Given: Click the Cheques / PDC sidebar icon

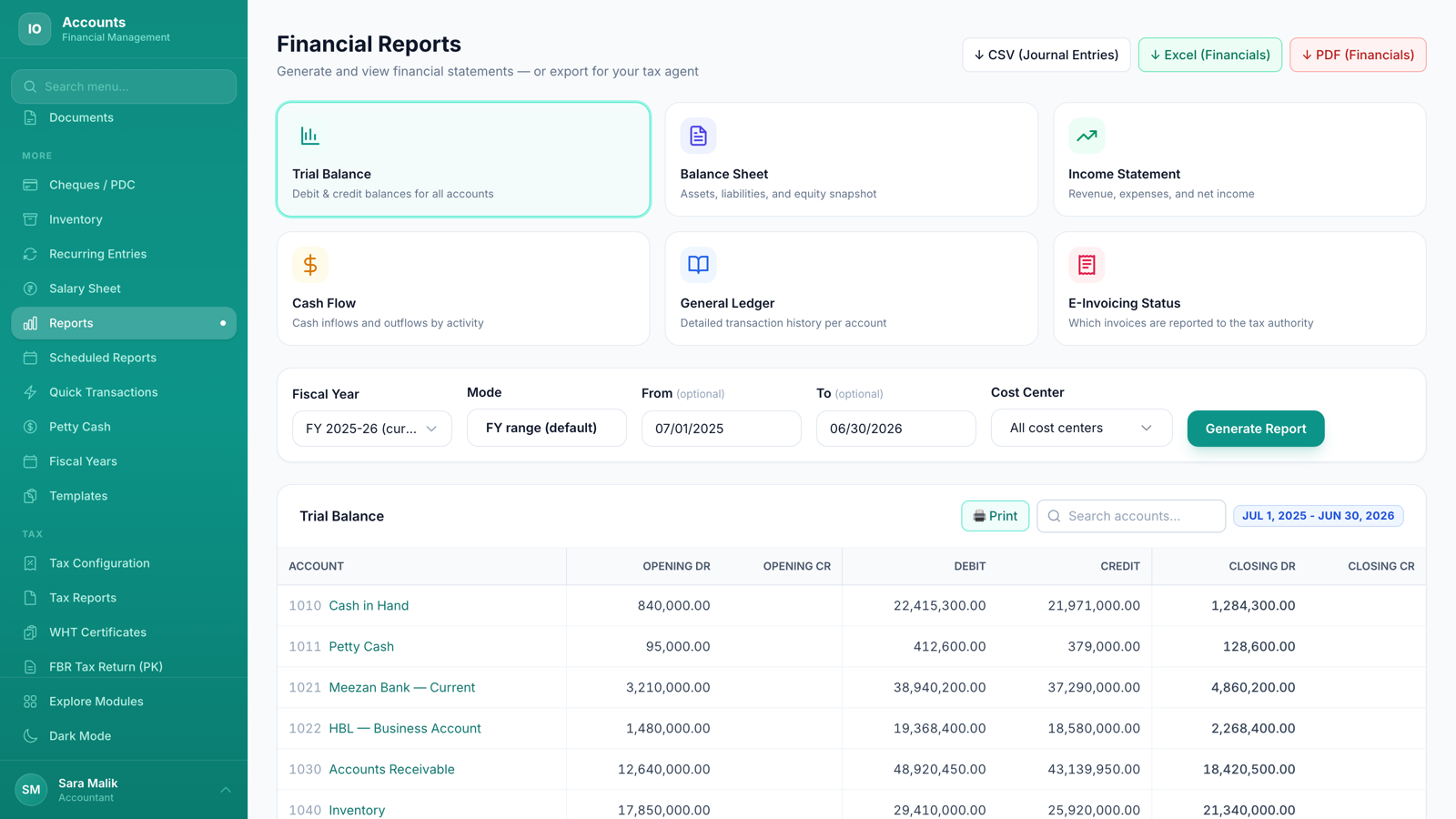Looking at the screenshot, I should pyautogui.click(x=30, y=185).
